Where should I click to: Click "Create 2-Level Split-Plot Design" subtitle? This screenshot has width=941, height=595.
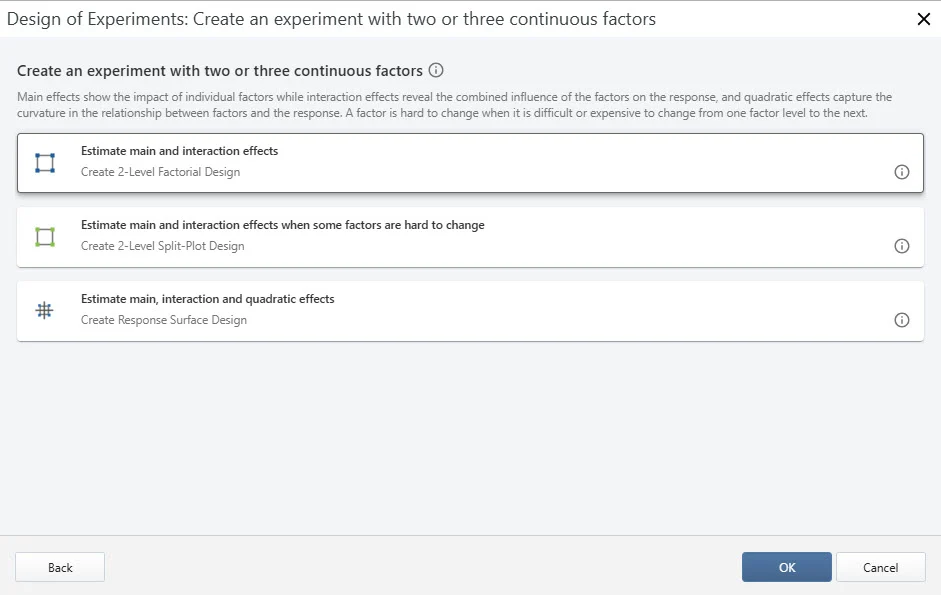click(x=162, y=246)
